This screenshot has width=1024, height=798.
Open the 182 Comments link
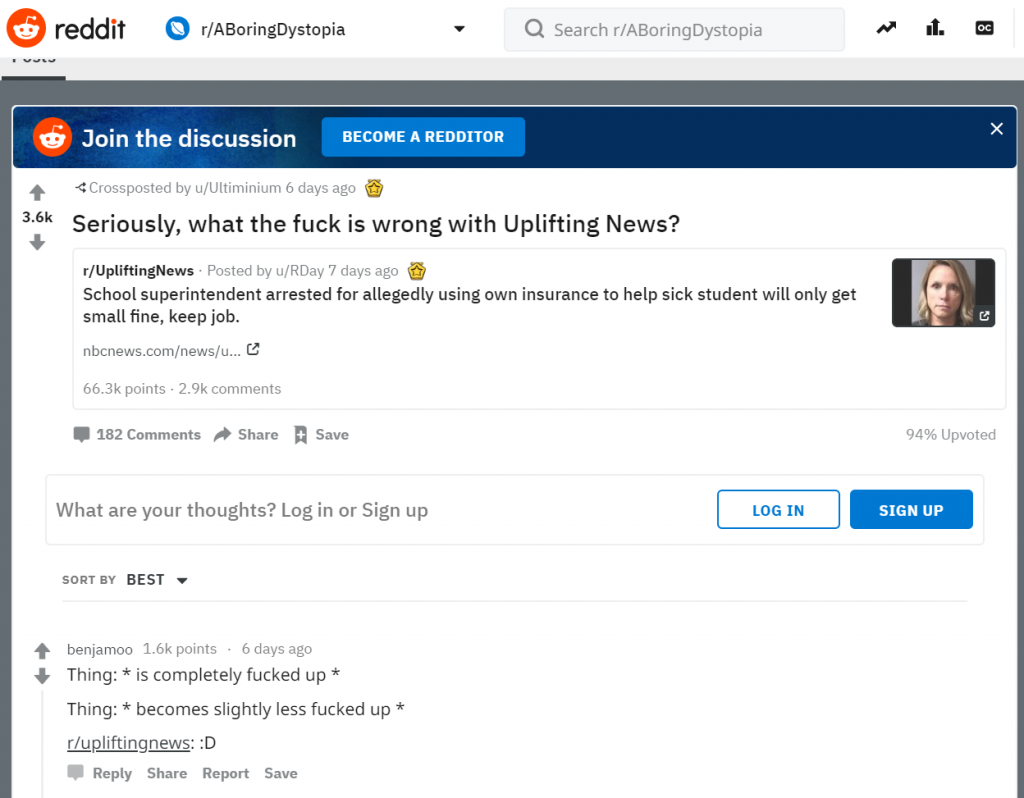point(137,435)
